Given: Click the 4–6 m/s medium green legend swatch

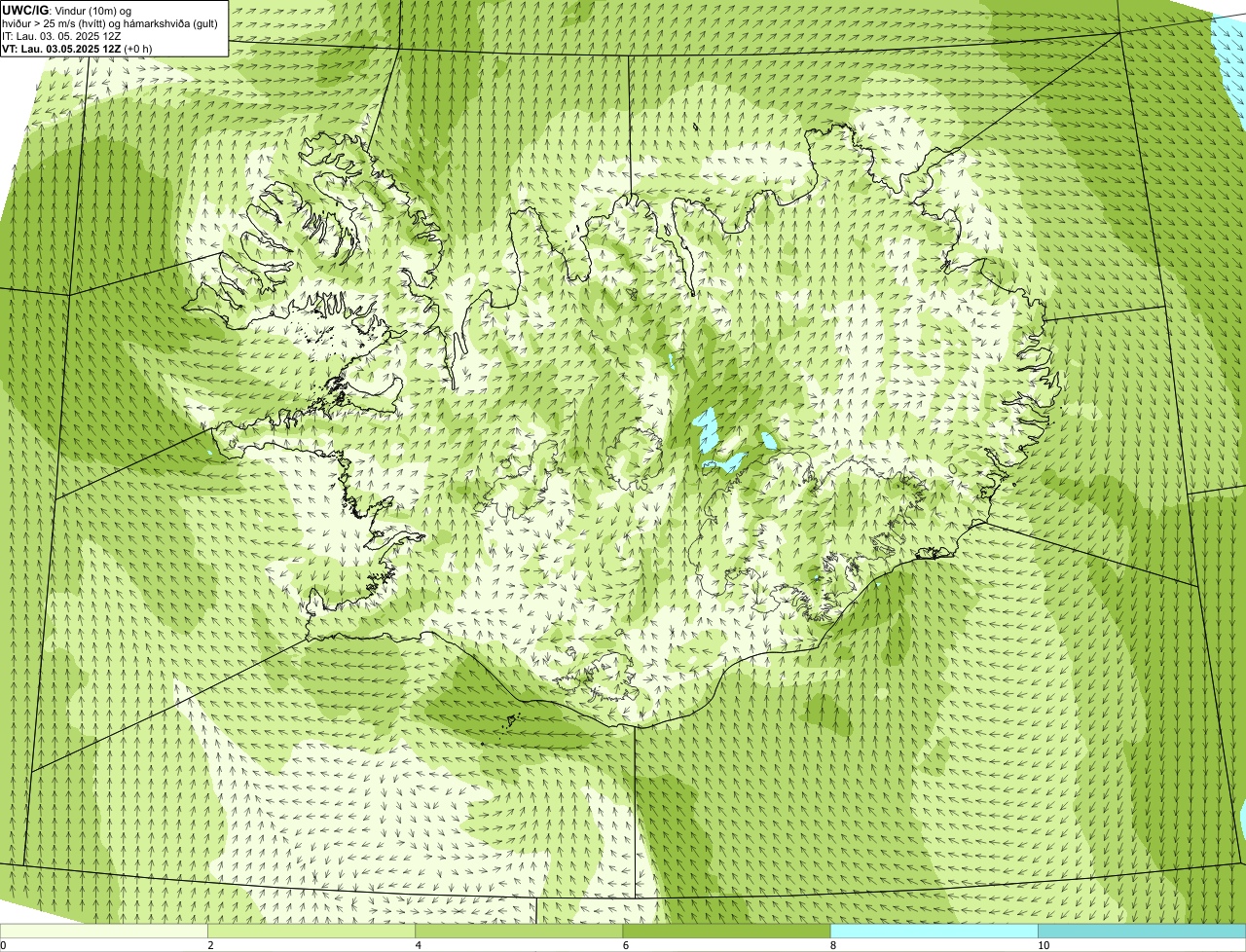Looking at the screenshot, I should (519, 931).
